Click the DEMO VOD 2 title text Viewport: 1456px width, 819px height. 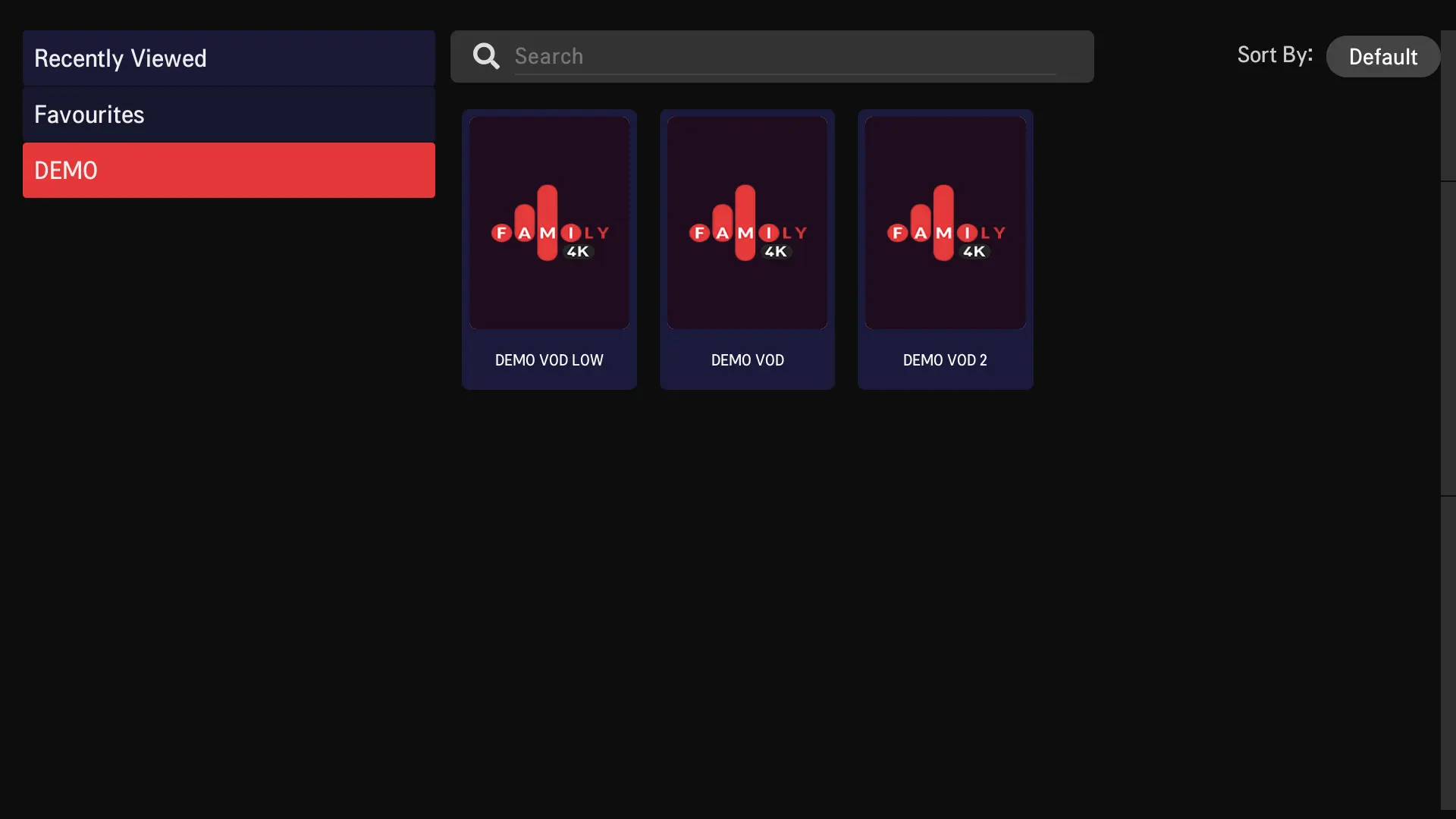945,360
